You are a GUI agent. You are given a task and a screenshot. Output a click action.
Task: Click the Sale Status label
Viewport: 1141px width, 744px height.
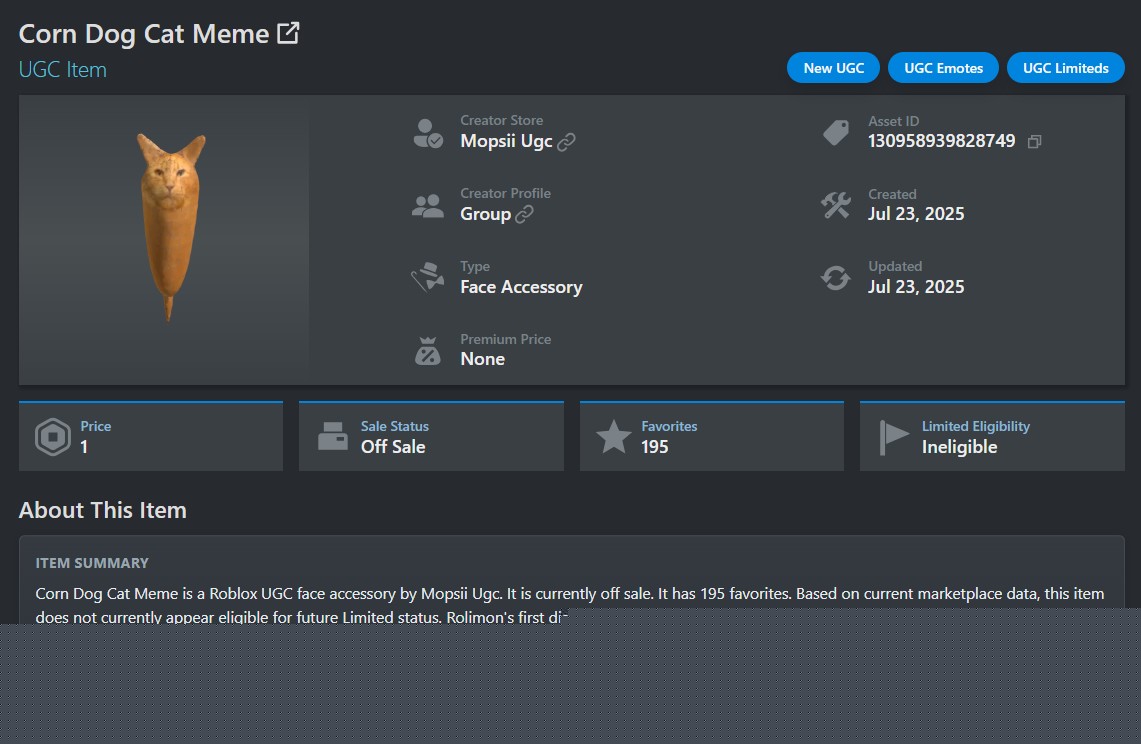pos(394,426)
